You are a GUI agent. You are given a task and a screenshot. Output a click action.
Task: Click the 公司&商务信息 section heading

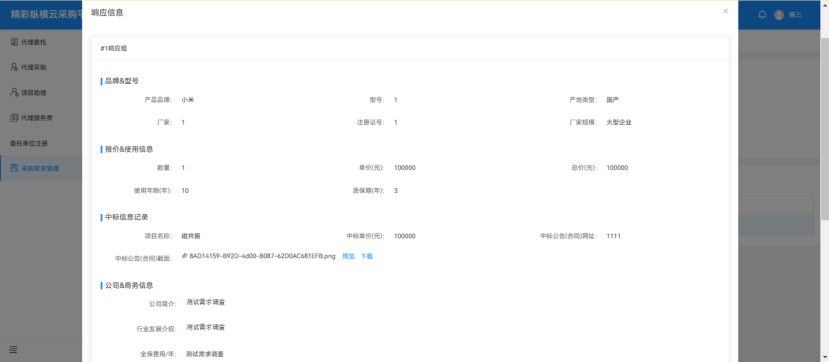(x=129, y=285)
